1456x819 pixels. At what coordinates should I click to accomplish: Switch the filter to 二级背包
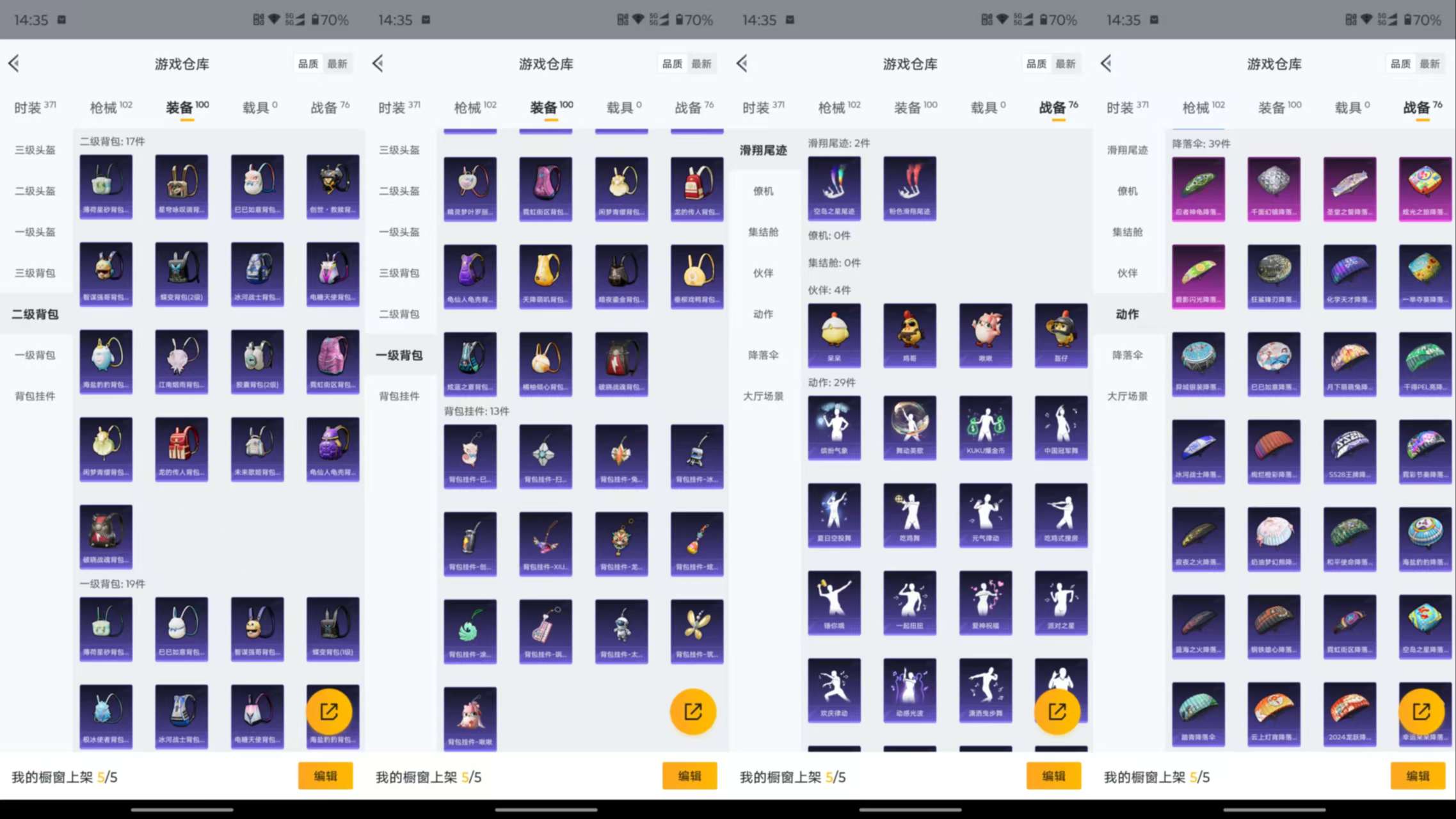click(x=33, y=314)
